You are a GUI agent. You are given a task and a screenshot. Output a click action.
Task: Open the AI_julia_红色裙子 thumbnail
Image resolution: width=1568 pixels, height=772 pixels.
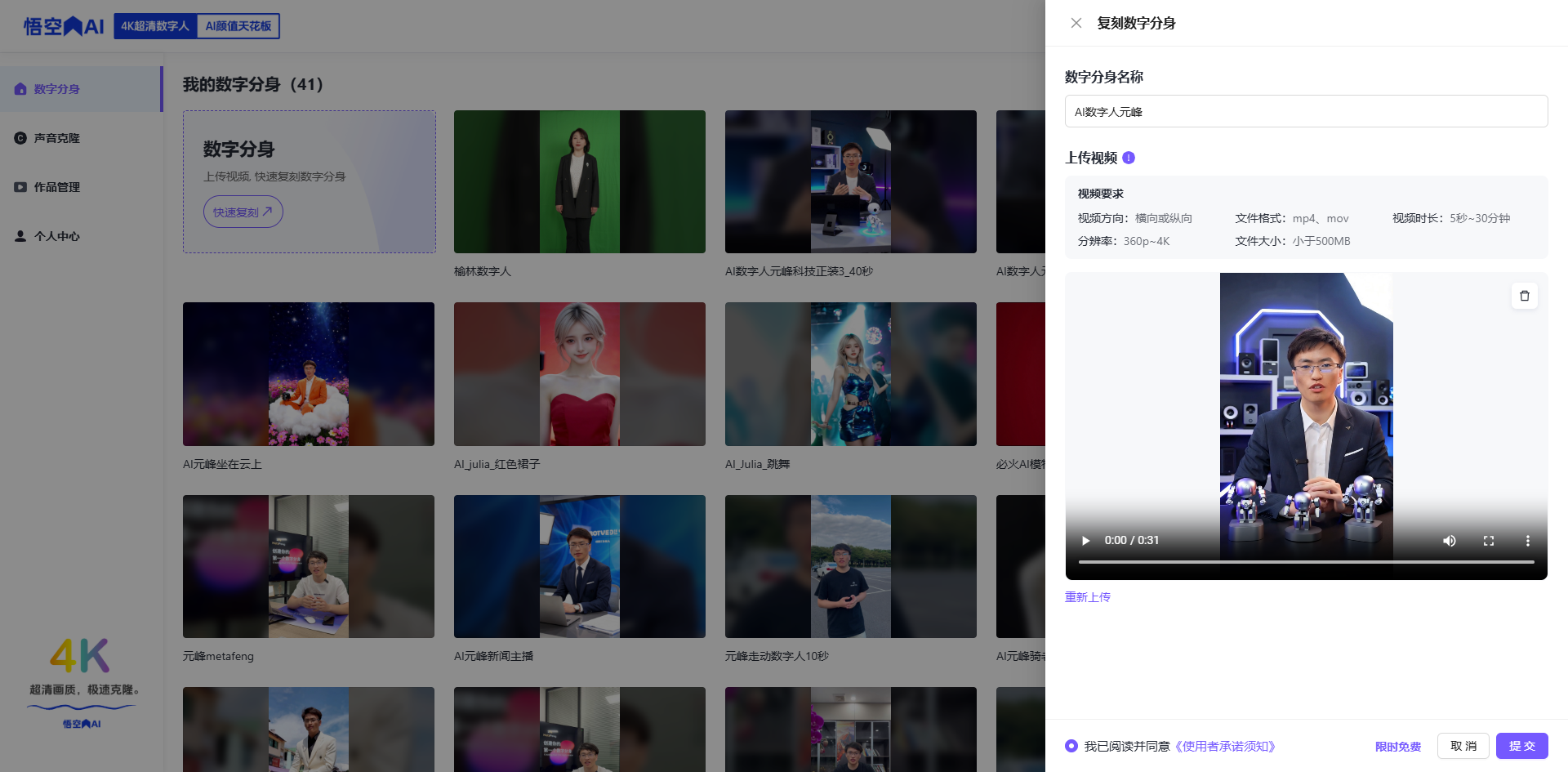[x=580, y=374]
